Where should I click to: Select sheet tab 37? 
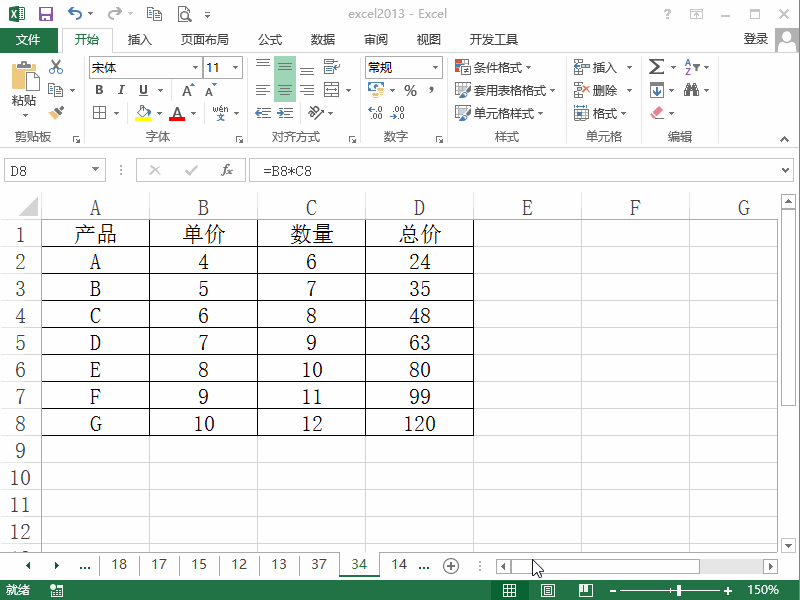319,565
